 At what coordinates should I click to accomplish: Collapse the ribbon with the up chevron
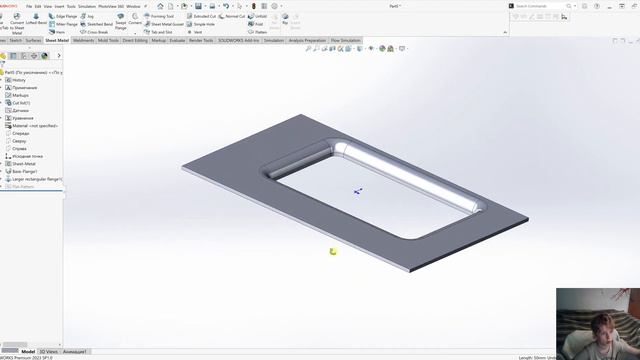(x=505, y=32)
